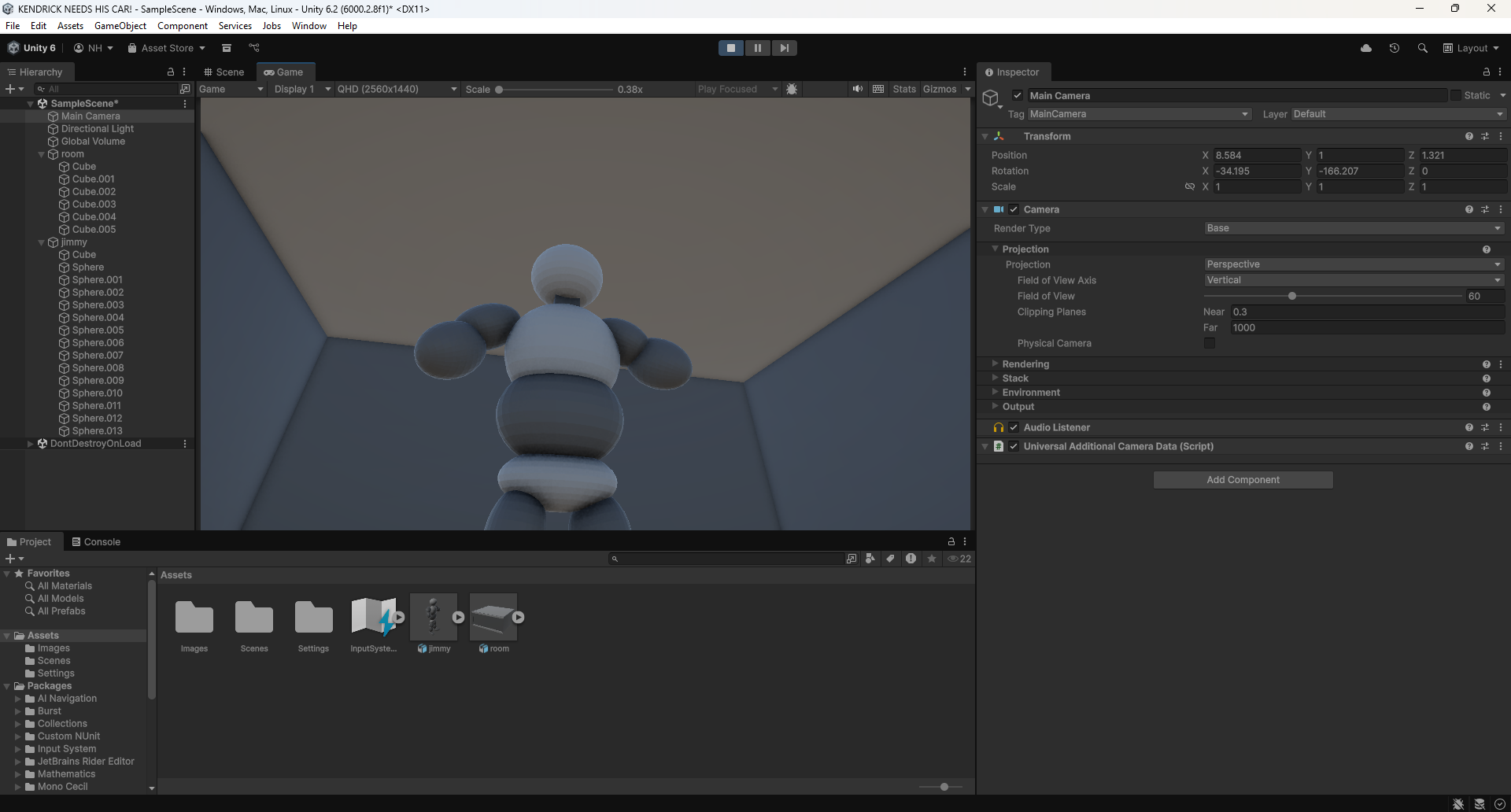Open the Projection dropdown set to Perspective
The image size is (1511, 812).
pos(1354,264)
